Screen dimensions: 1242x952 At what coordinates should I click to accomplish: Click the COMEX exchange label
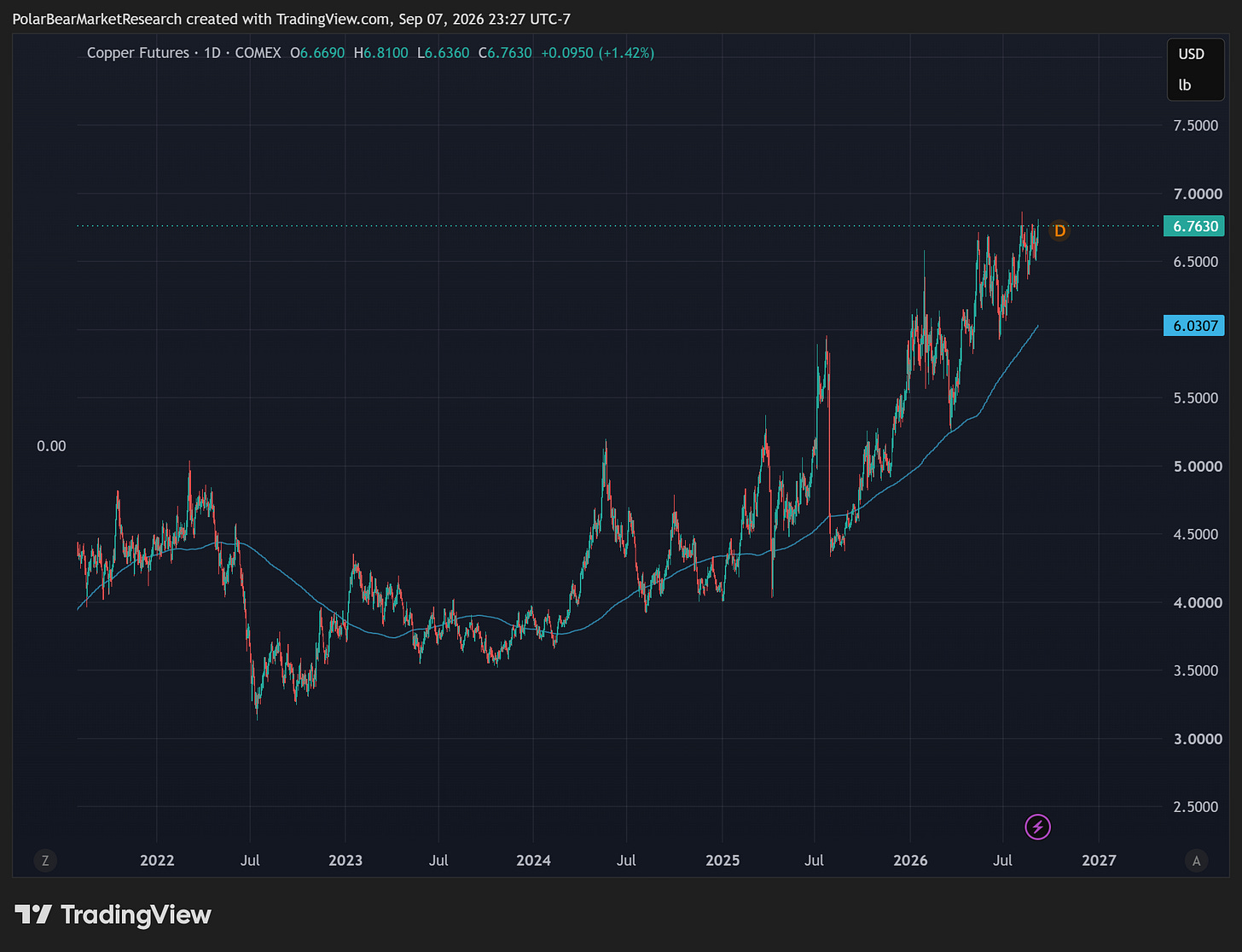(x=258, y=53)
